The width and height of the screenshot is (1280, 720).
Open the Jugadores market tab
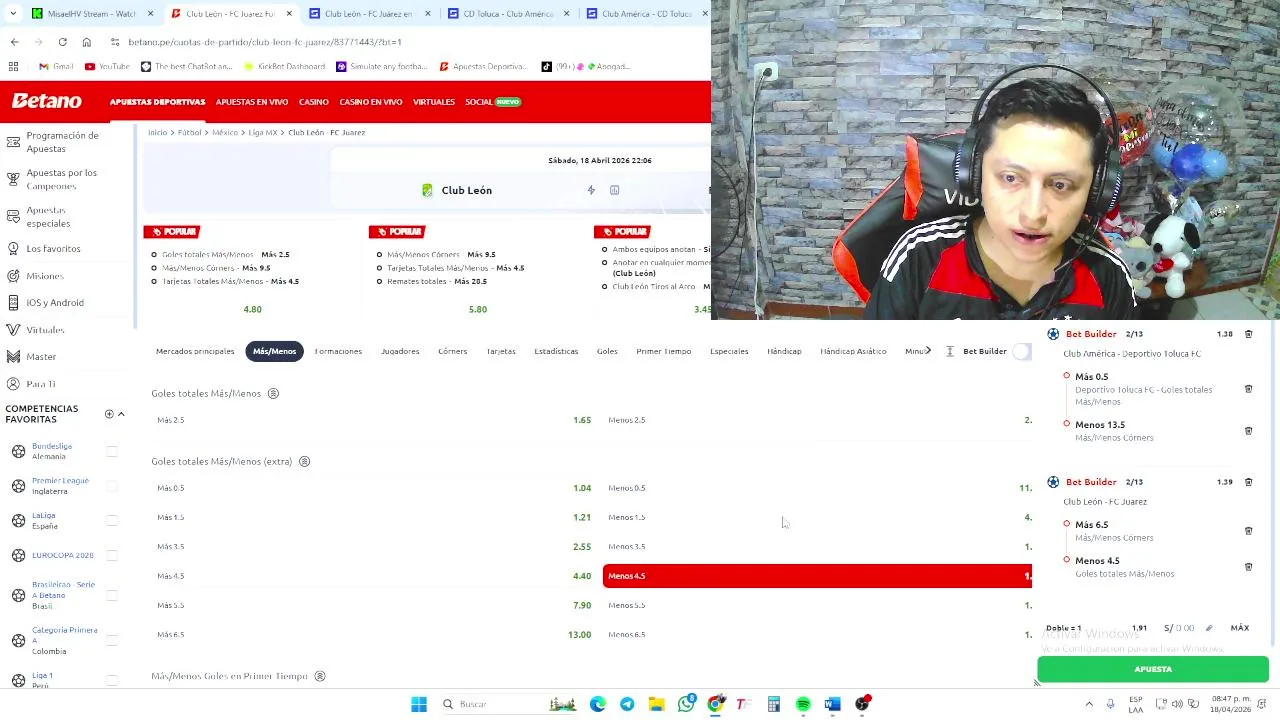point(400,351)
